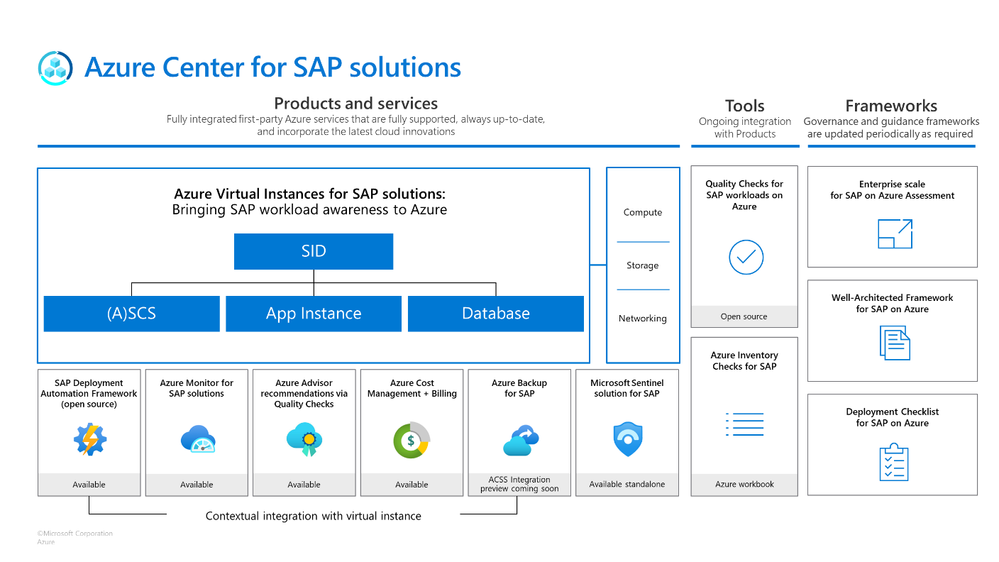This screenshot has height=562, width=999.
Task: Click the 'Fully integrated first-party Azure services' description
Action: pos(356,125)
